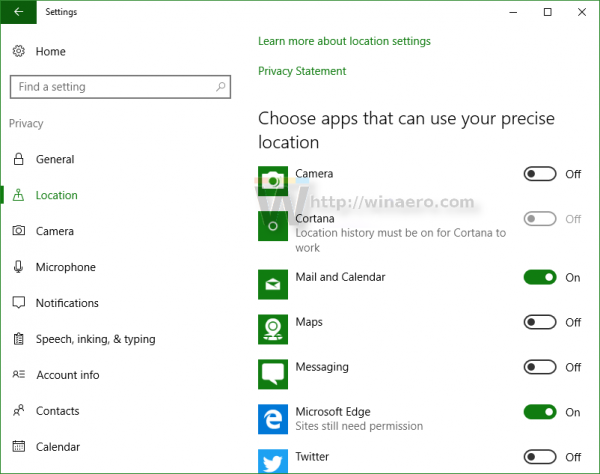This screenshot has width=600, height=474.
Task: Click the Maps app tile icon
Action: [273, 329]
